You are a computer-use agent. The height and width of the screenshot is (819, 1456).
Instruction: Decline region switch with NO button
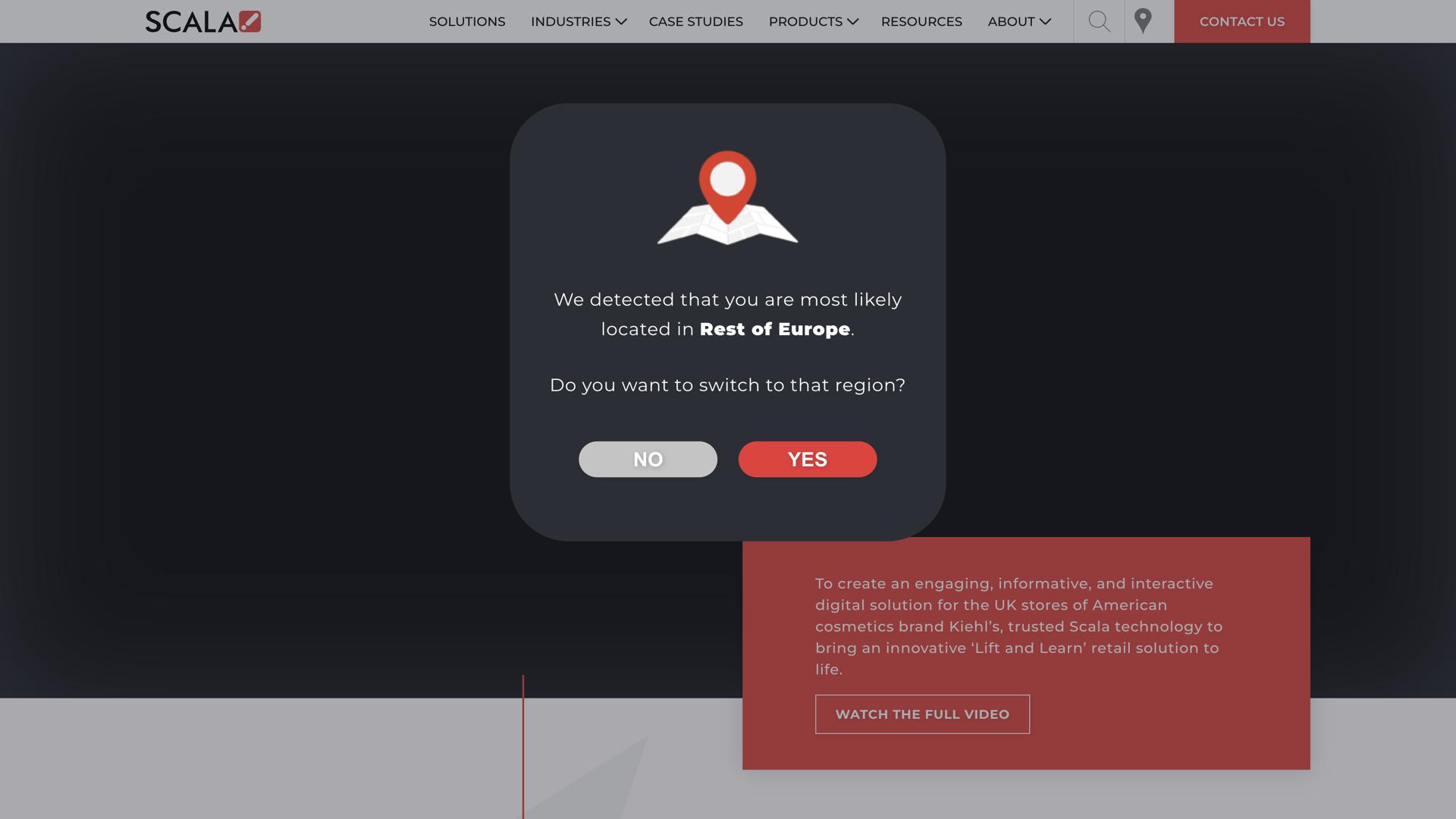(648, 460)
